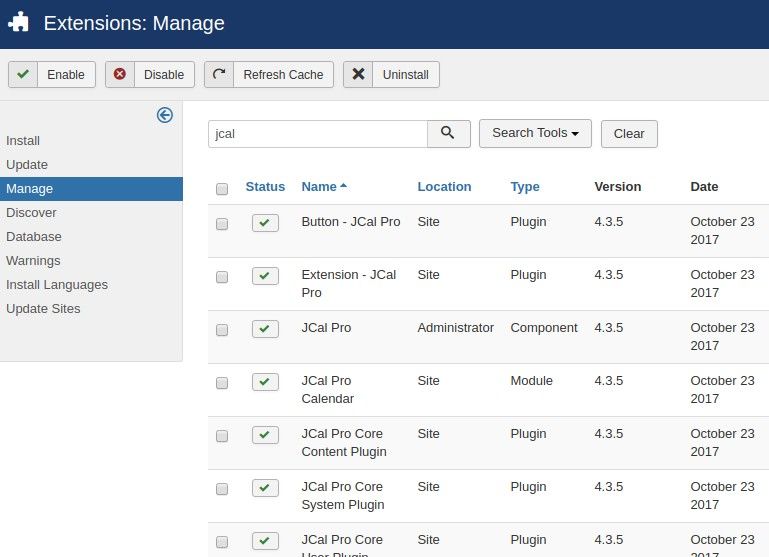Select Manage in the sidebar
Screen dimensions: 769x557
[x=91, y=189]
